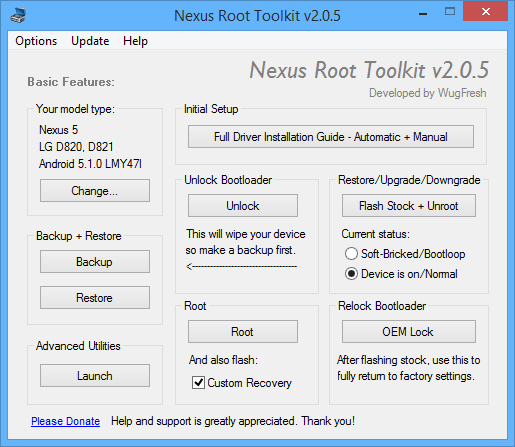Viewport: 515px width, 447px height.
Task: Click Change... to pick model type
Action: click(x=95, y=191)
